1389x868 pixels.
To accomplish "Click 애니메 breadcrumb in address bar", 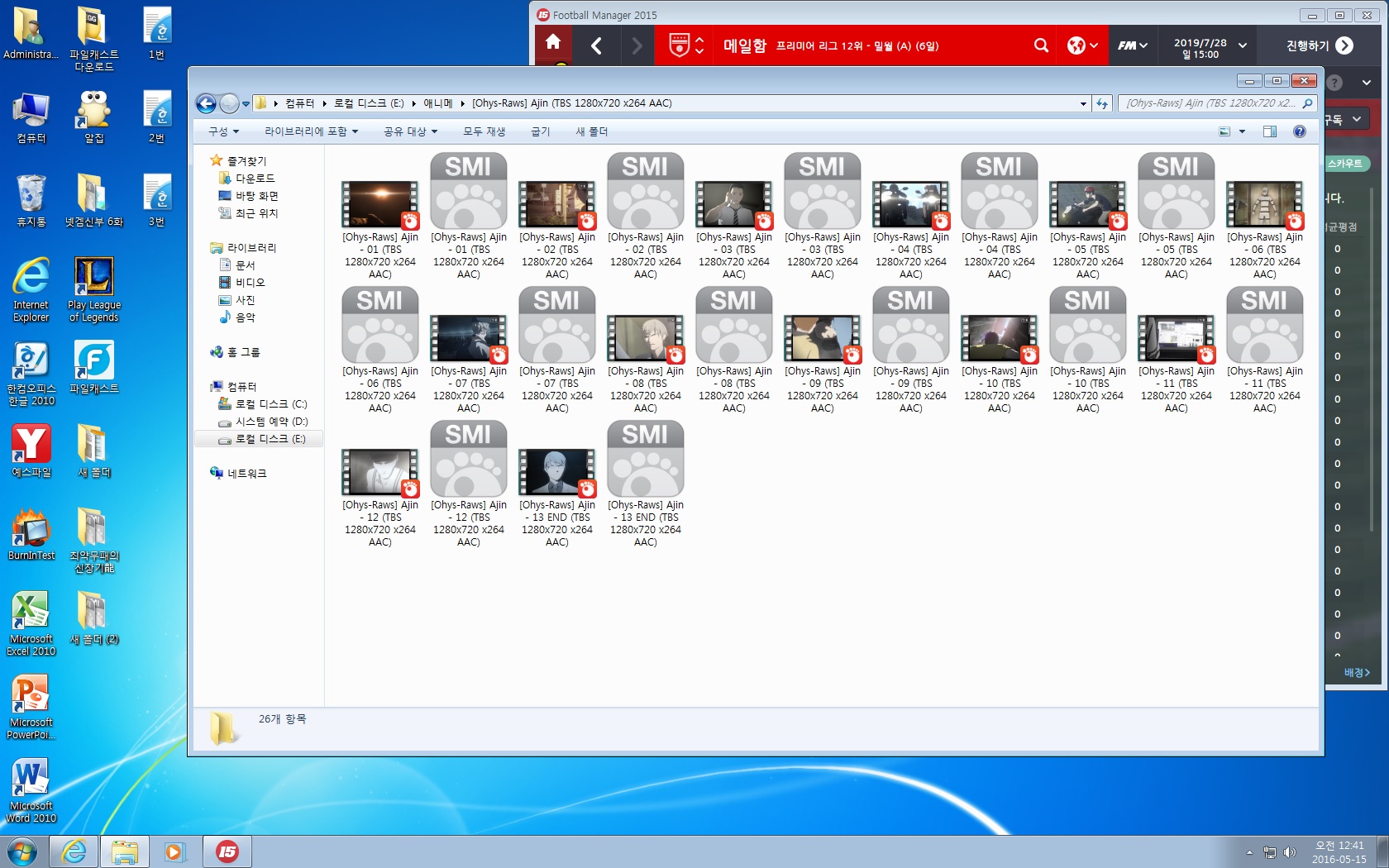I will pyautogui.click(x=438, y=103).
